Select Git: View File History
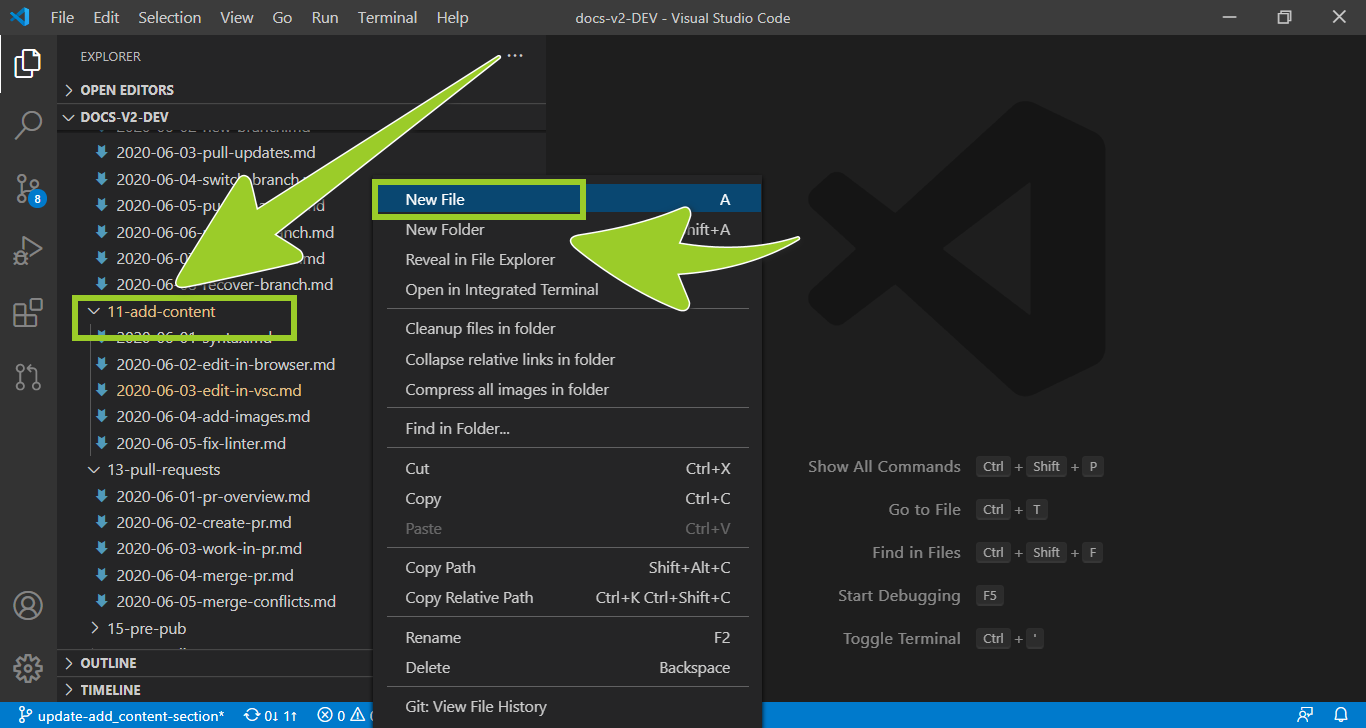The height and width of the screenshot is (728, 1366). click(567, 707)
